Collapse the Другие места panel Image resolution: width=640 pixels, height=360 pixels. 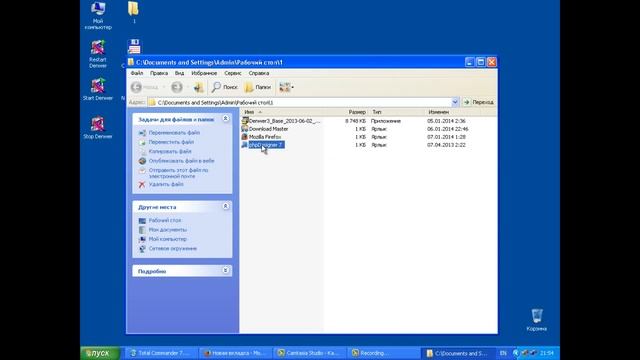click(x=225, y=207)
